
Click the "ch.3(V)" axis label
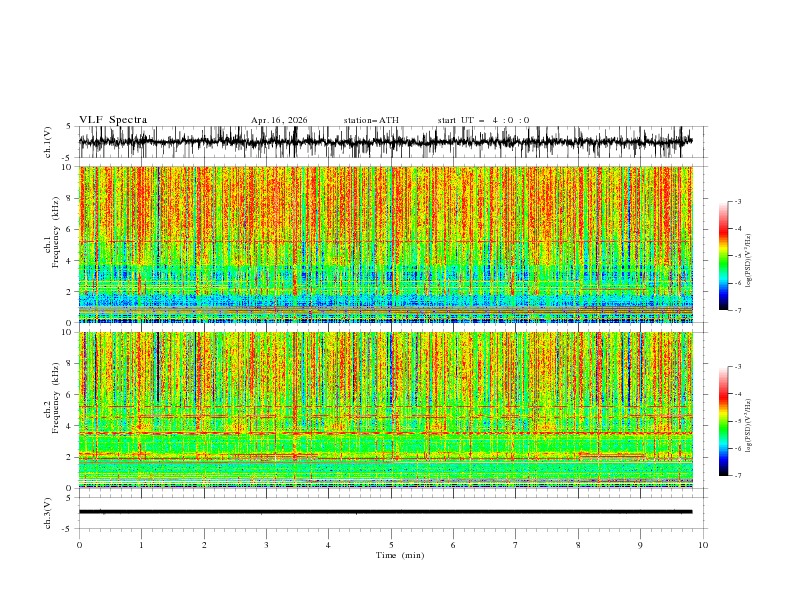48,513
